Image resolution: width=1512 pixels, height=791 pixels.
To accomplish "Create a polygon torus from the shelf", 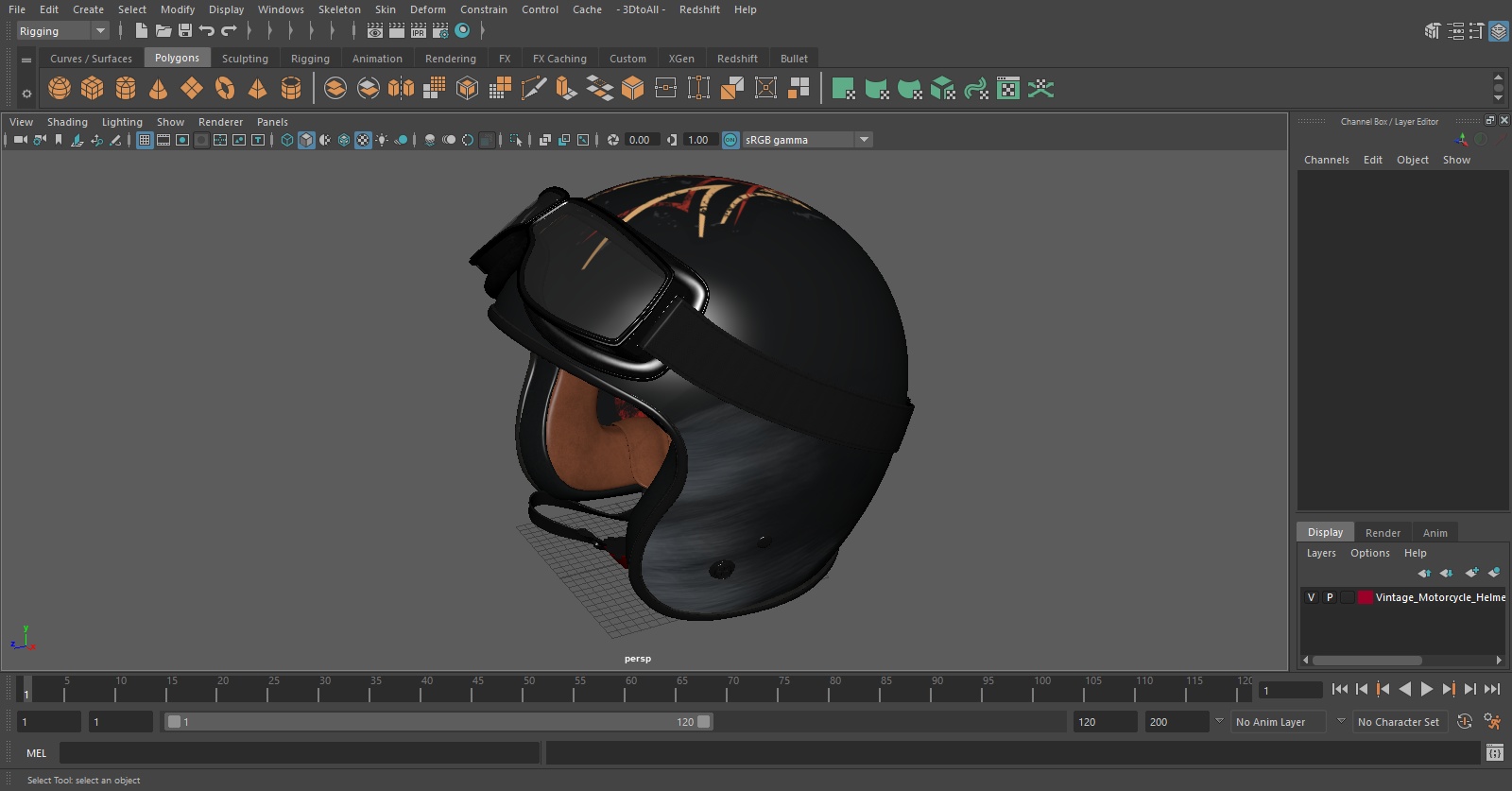I will point(225,89).
